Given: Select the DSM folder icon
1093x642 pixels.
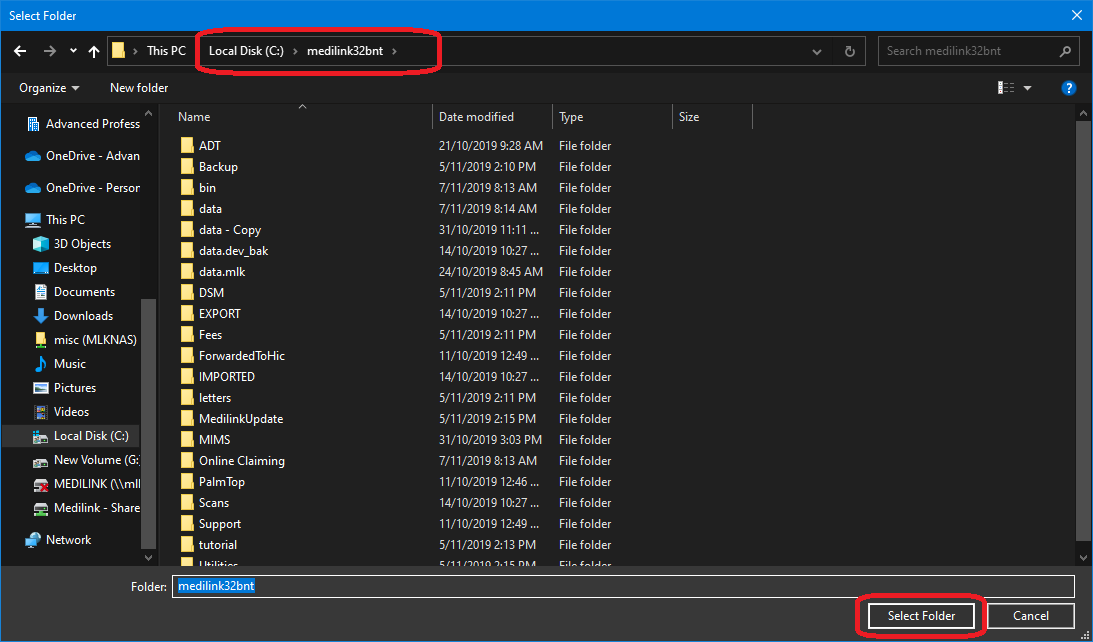Looking at the screenshot, I should [187, 293].
